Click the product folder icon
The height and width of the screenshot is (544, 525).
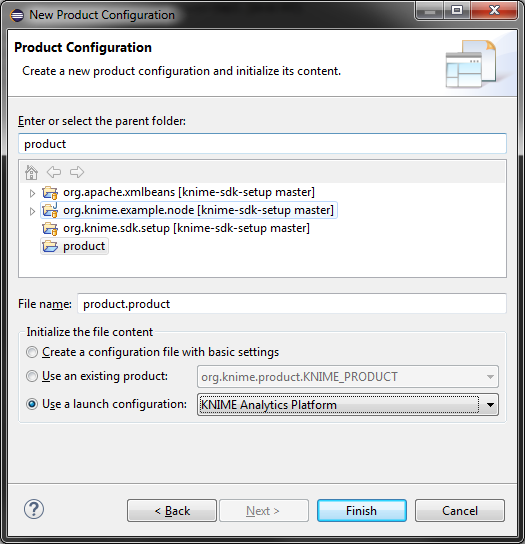[x=50, y=246]
